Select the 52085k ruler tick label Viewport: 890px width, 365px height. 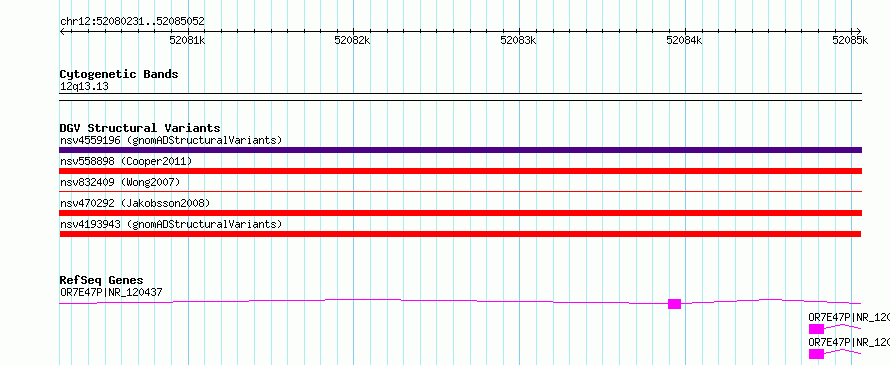click(850, 40)
